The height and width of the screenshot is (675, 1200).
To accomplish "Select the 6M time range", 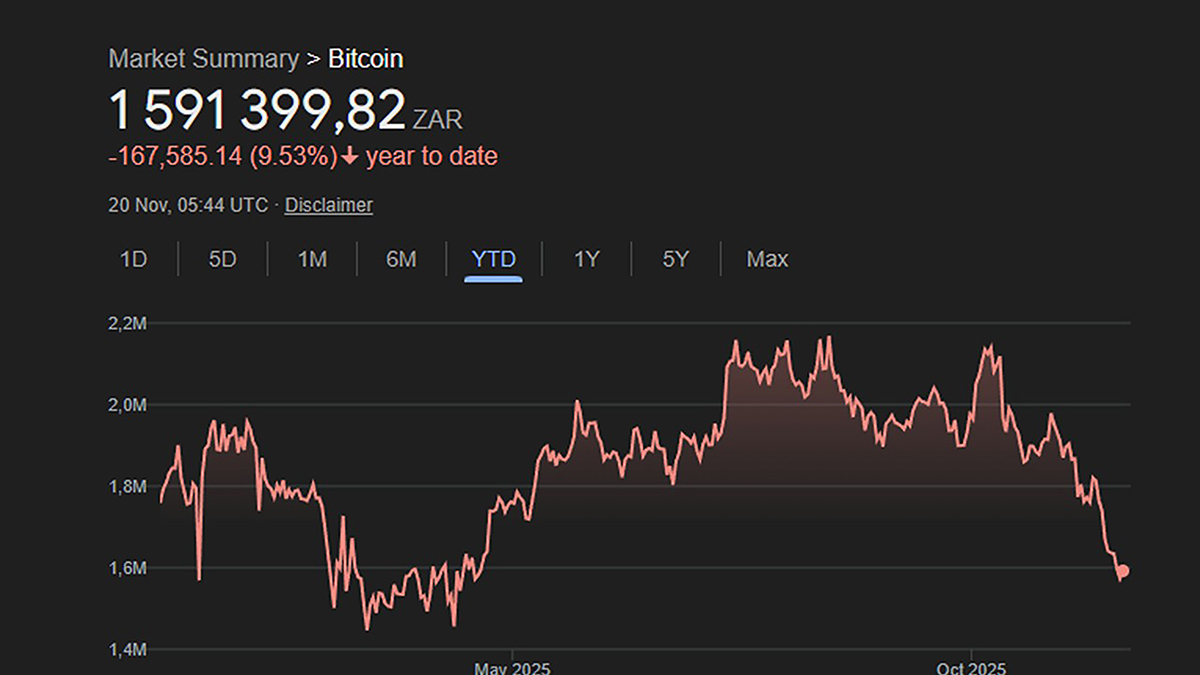I will [400, 259].
